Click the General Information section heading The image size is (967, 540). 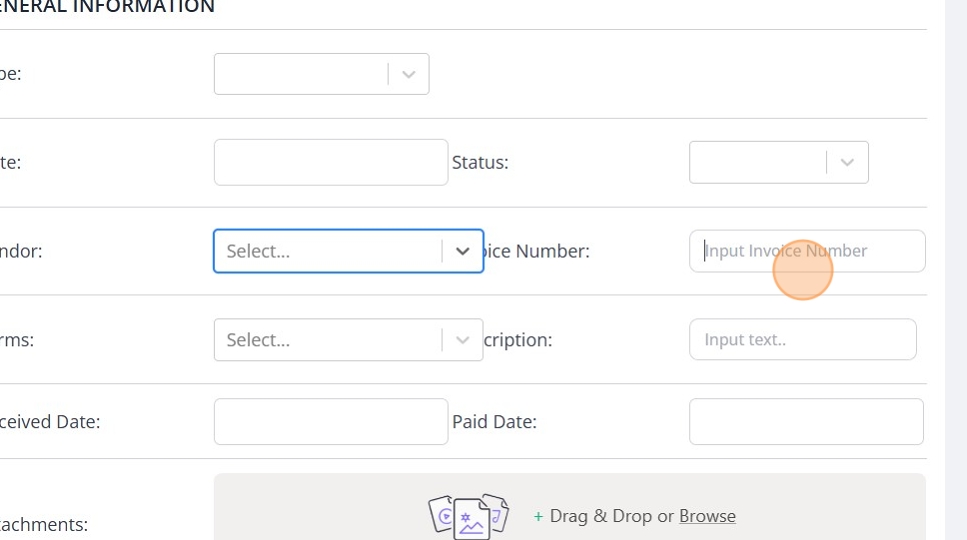(x=107, y=7)
